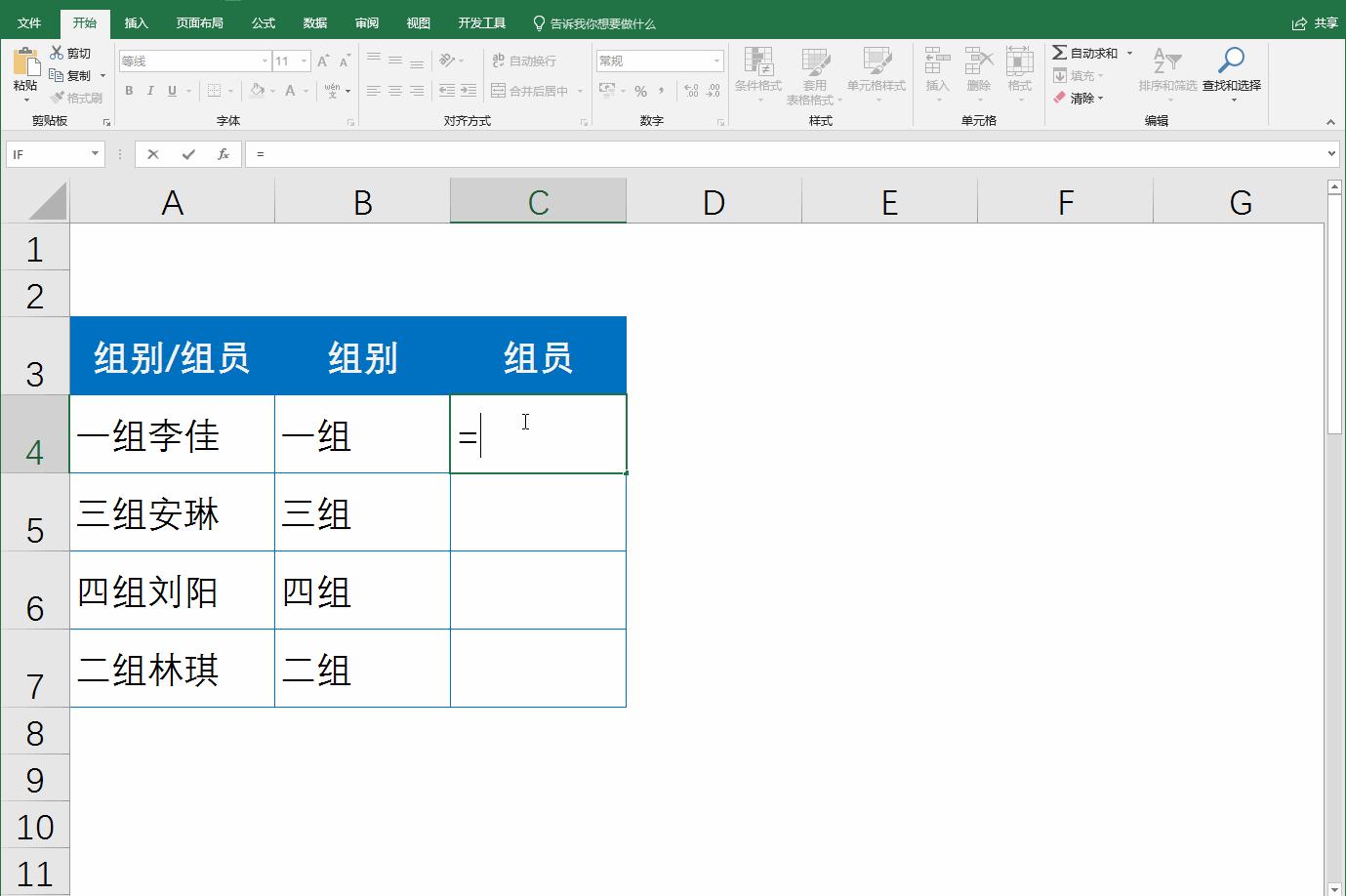Switch to the 插入 ribbon tab

136,21
